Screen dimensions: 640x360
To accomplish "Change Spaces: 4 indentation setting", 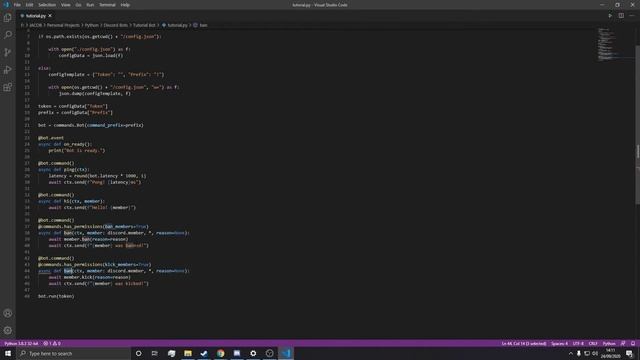I will (x=559, y=344).
